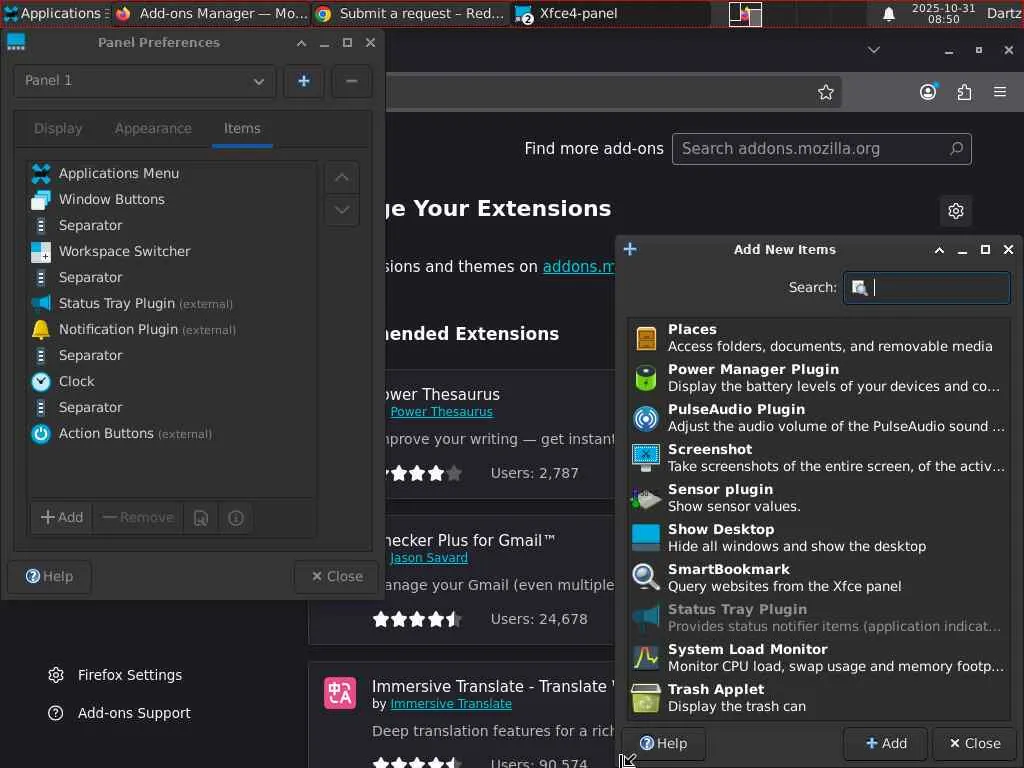Open the Power Thesaurus author link

441,412
